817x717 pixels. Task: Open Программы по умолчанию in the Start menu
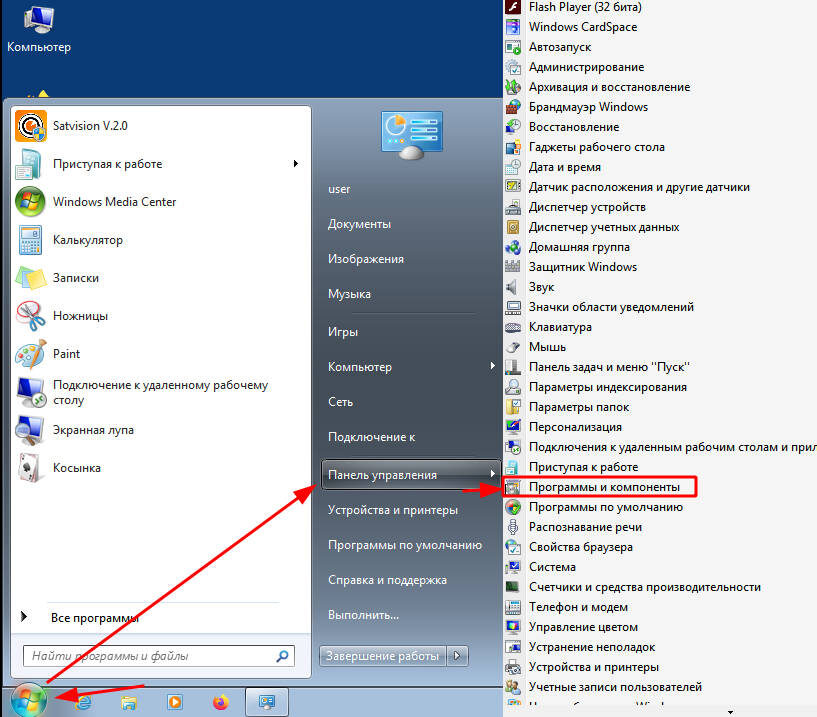[404, 545]
